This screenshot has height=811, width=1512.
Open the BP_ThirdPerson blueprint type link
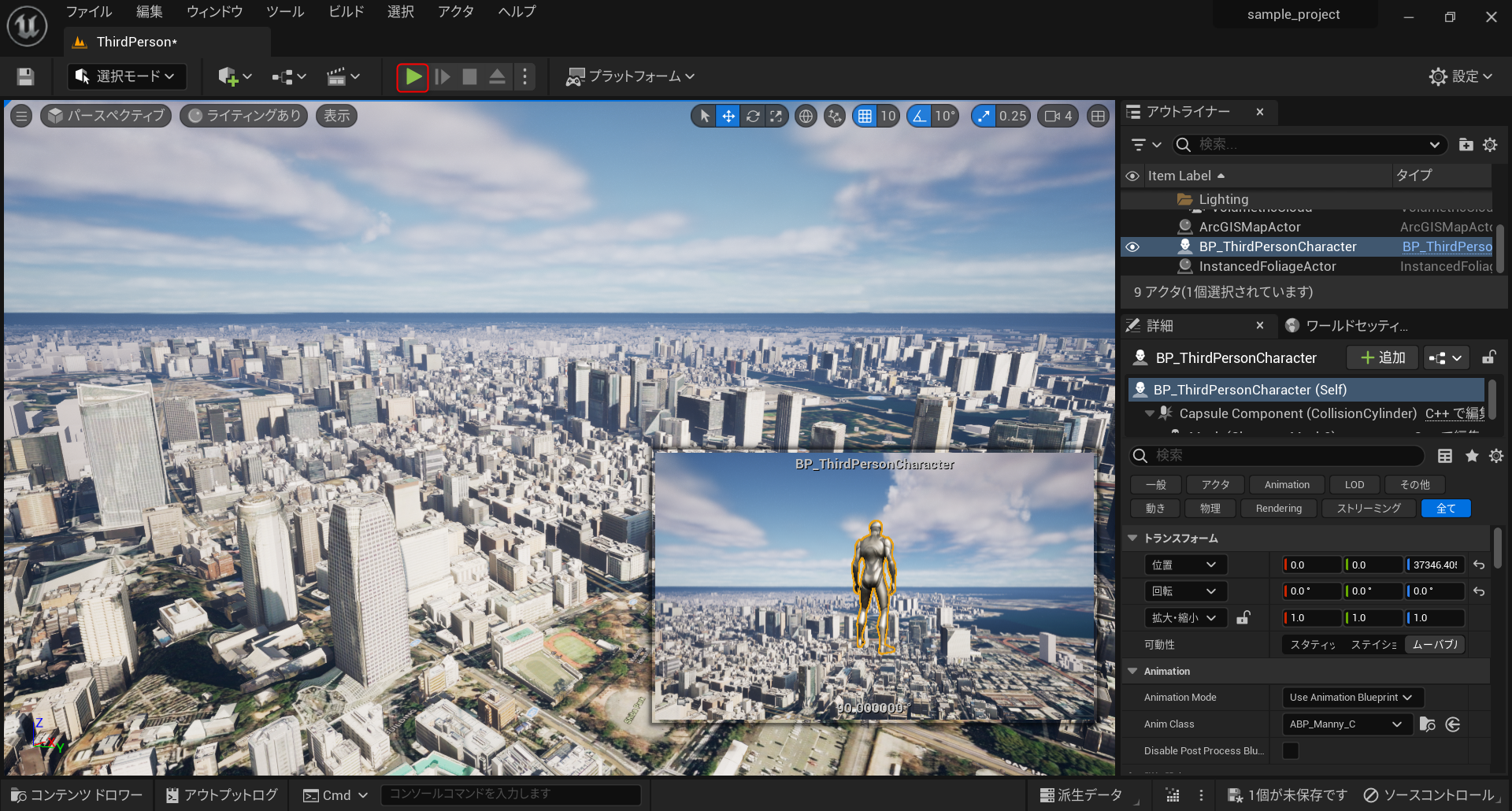pyautogui.click(x=1447, y=247)
